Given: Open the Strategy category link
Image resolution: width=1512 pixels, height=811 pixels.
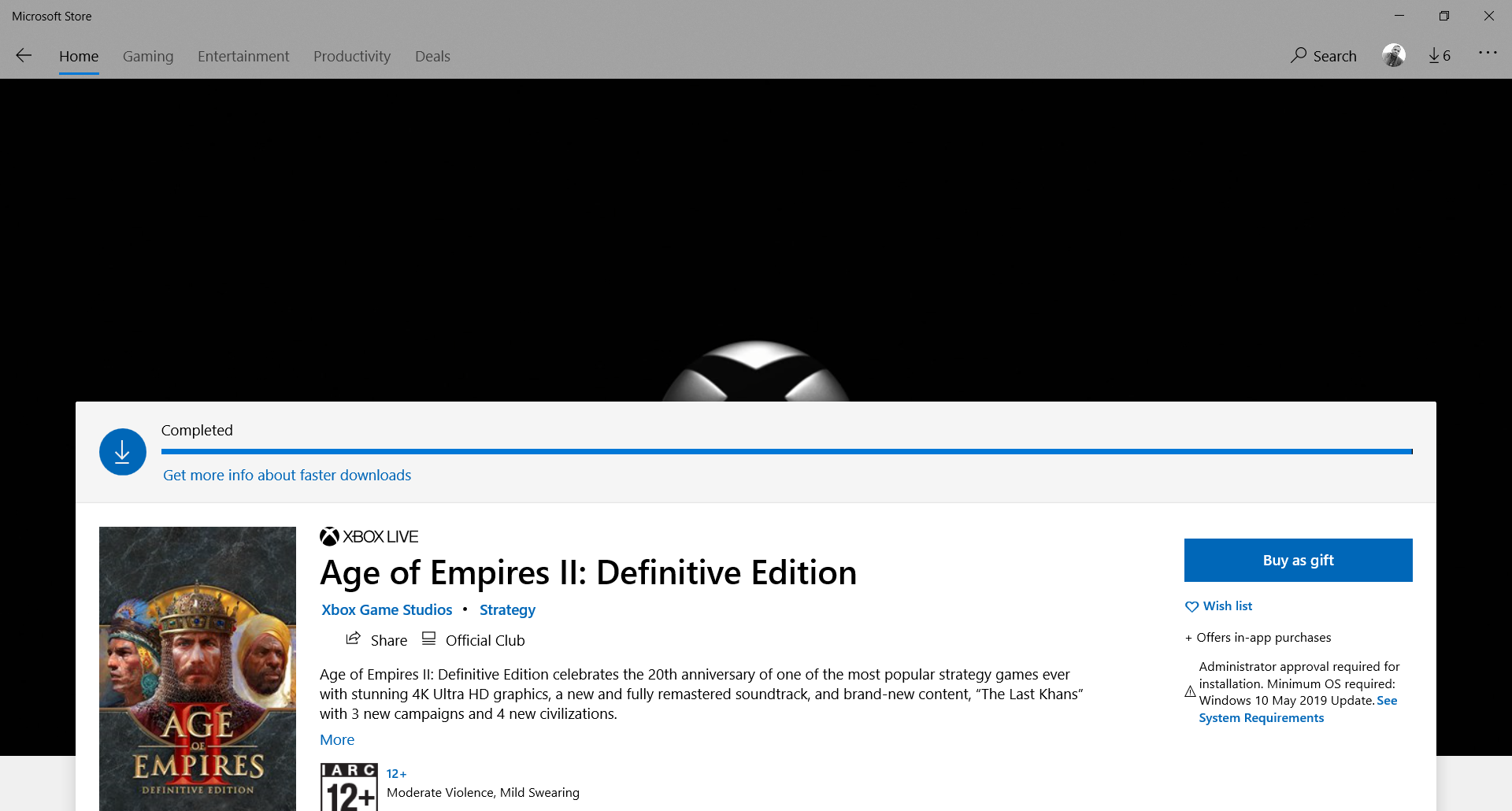Looking at the screenshot, I should pos(507,609).
